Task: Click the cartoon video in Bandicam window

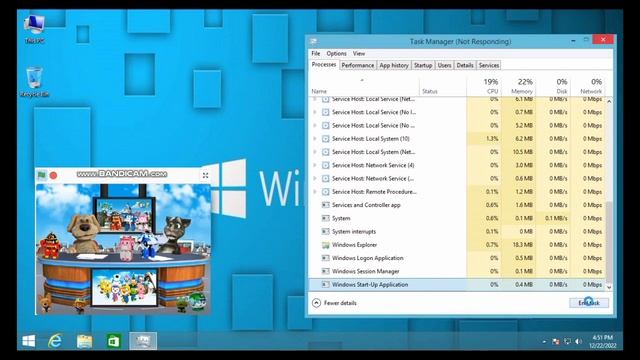Action: 123,249
